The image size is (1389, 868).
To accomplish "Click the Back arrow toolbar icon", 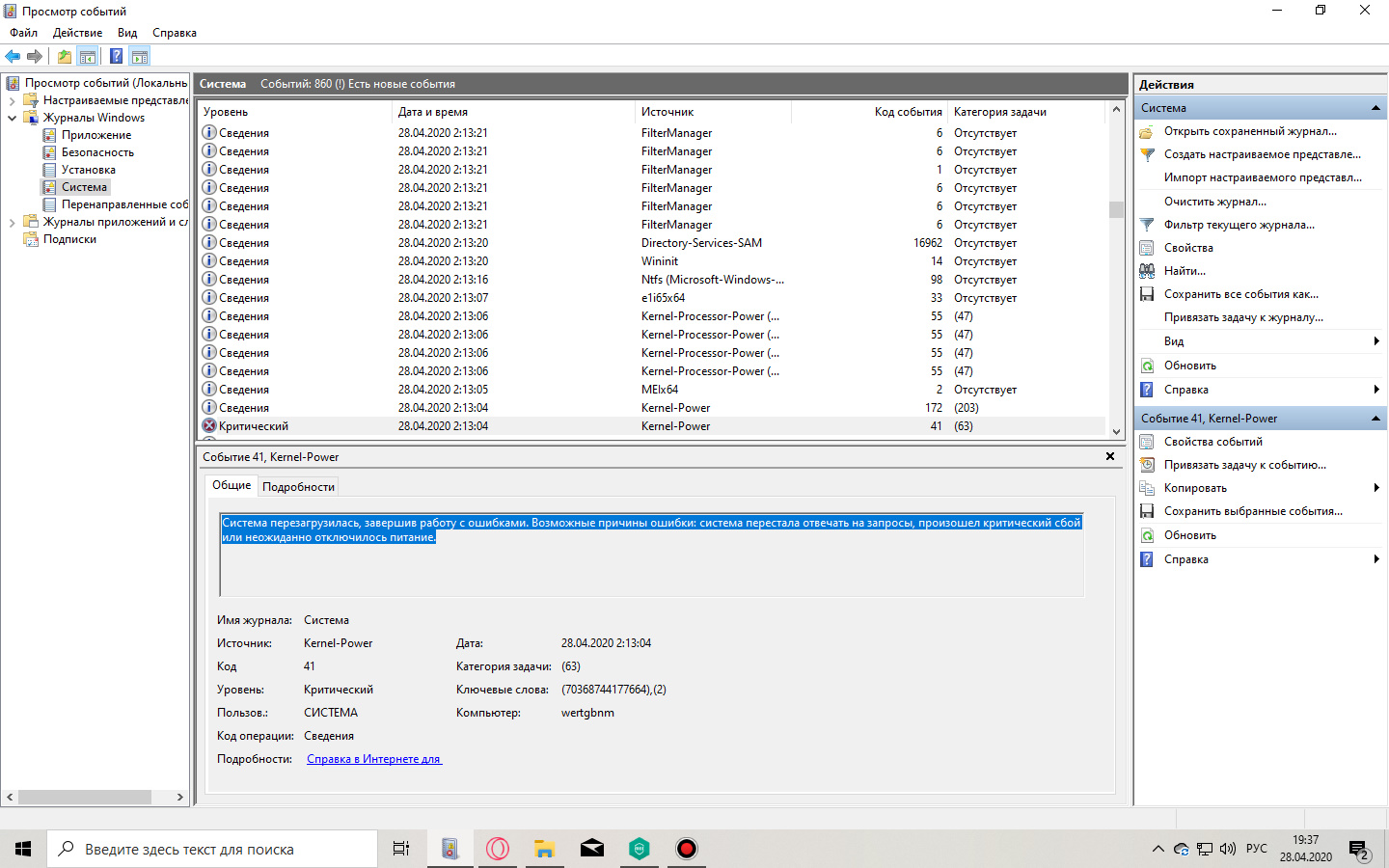I will [x=13, y=56].
